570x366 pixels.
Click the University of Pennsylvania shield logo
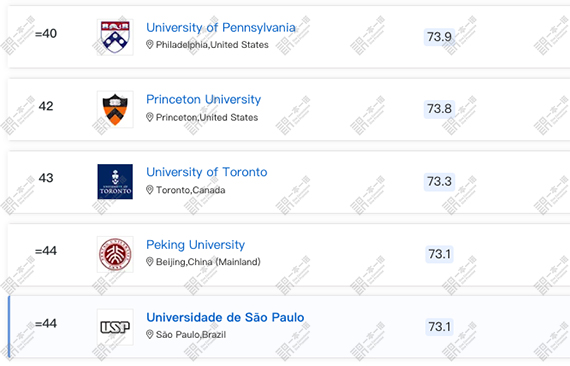coord(115,37)
